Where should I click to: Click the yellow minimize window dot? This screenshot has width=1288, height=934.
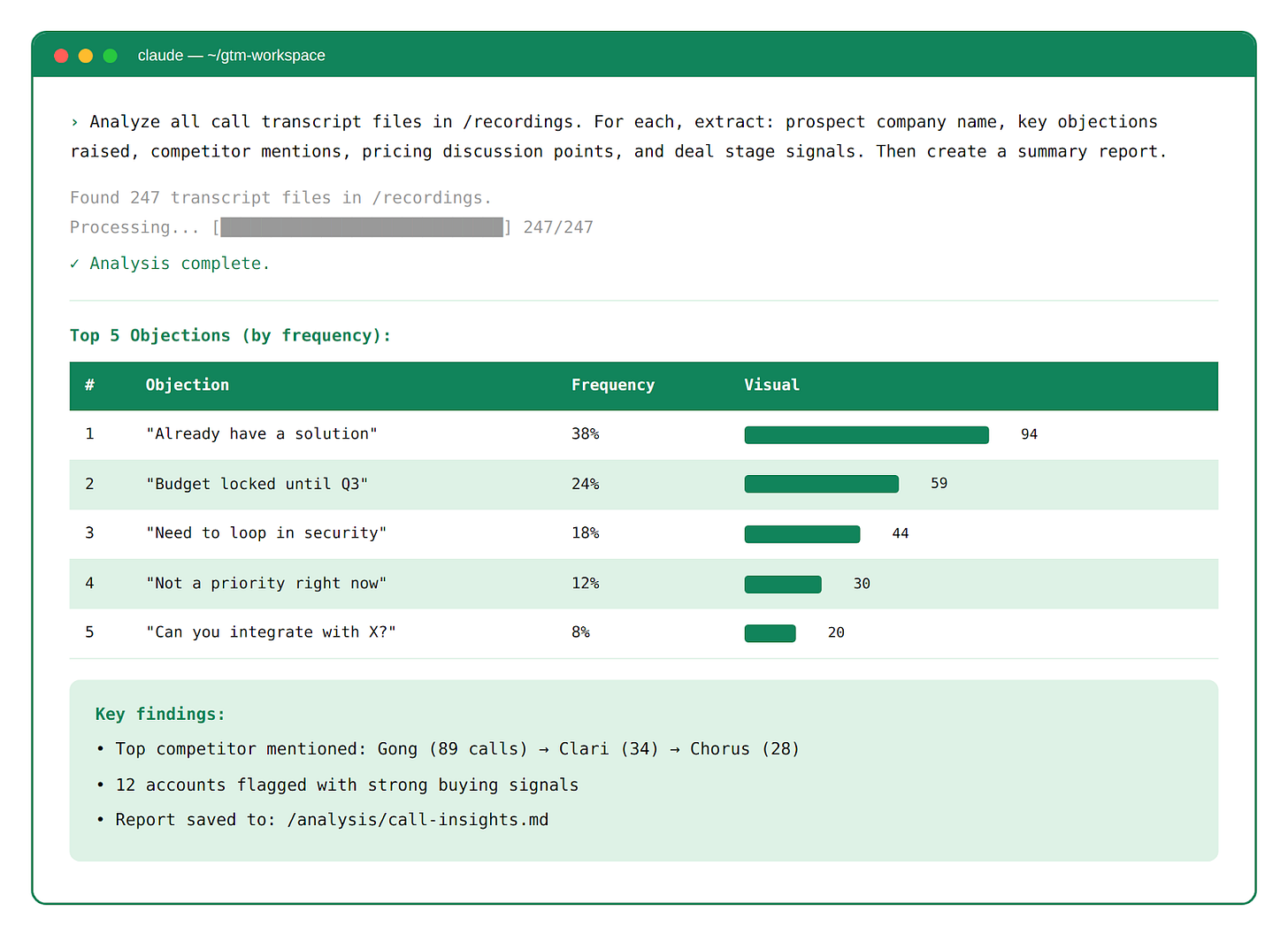point(86,56)
